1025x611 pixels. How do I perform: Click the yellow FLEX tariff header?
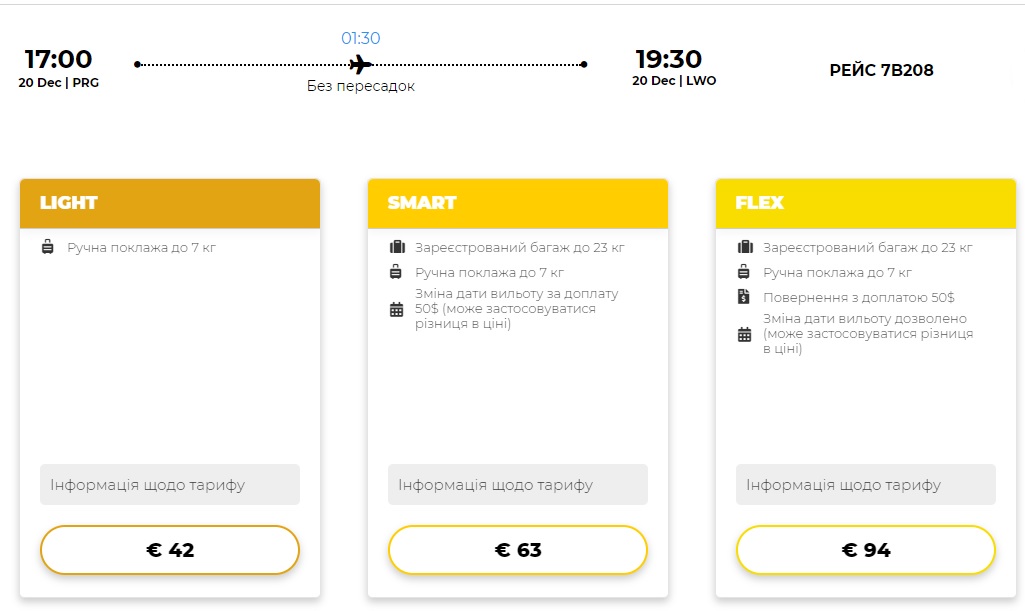(865, 203)
